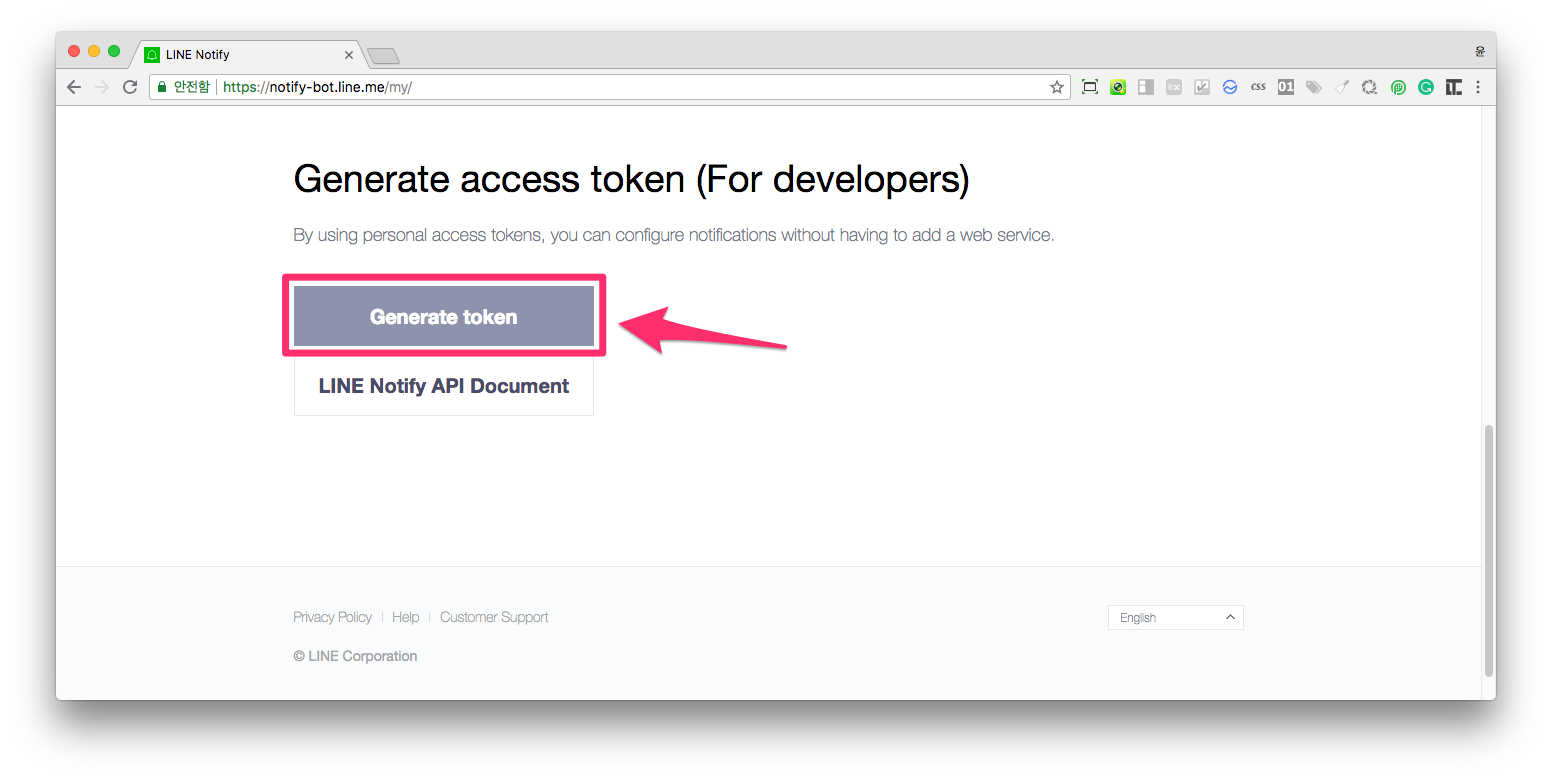Bookmark this page with the star icon
This screenshot has width=1552, height=780.
(x=1056, y=87)
